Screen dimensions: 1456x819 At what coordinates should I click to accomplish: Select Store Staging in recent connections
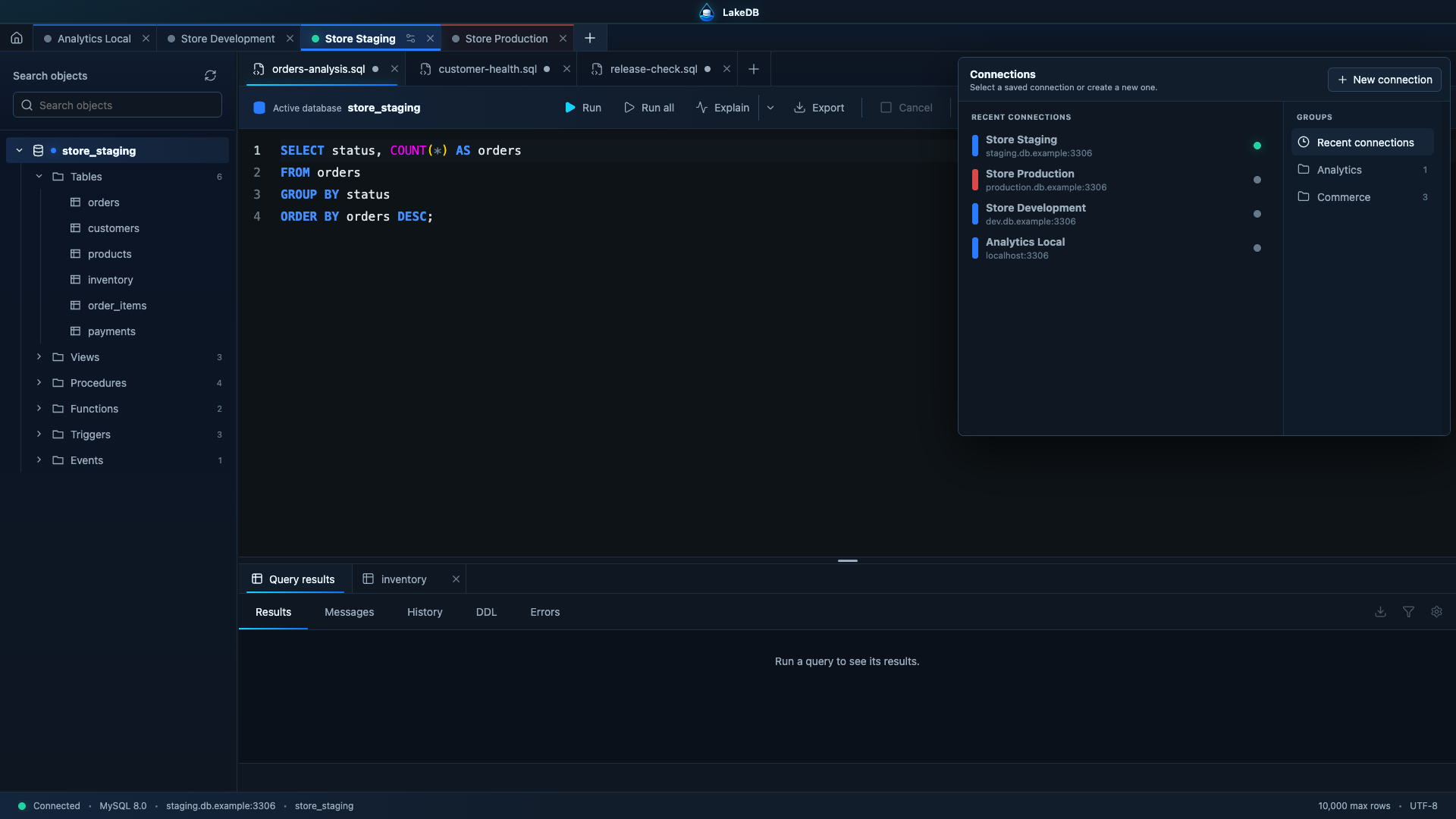[x=1120, y=146]
